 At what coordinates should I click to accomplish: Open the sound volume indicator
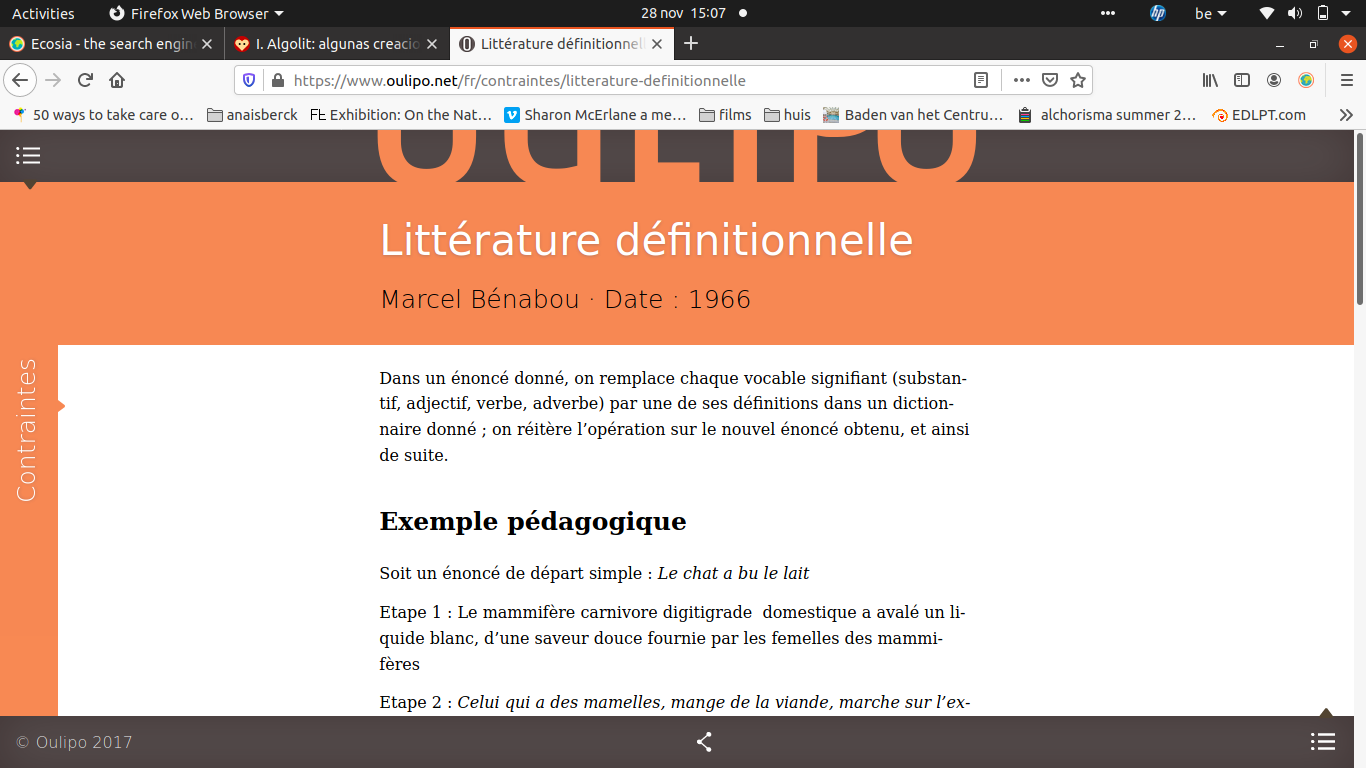(x=1294, y=13)
